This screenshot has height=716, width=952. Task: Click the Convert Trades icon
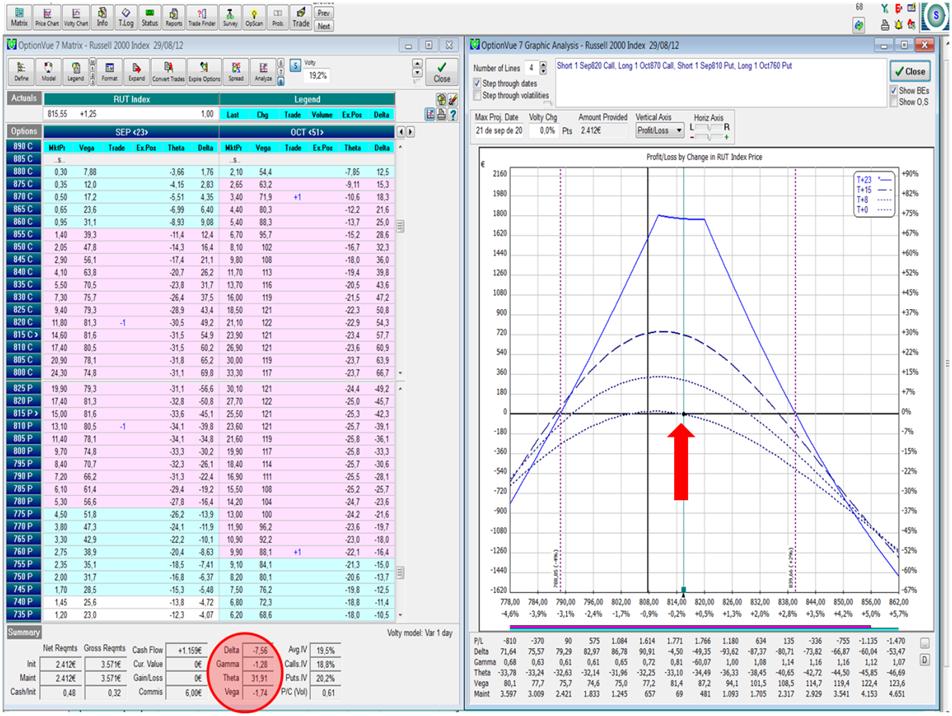(x=169, y=71)
